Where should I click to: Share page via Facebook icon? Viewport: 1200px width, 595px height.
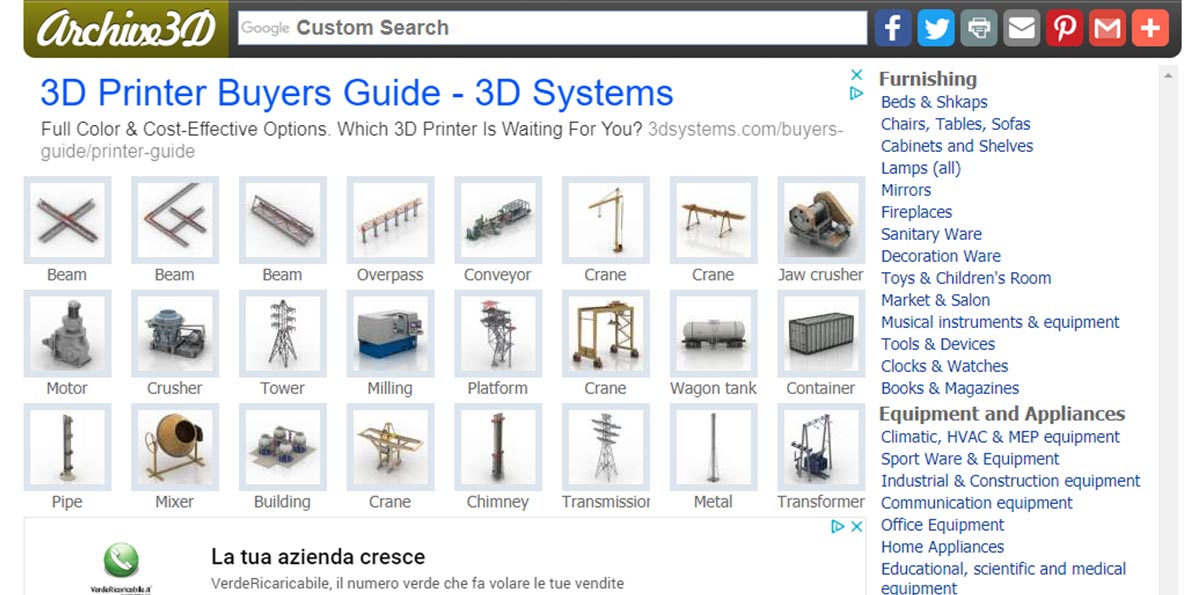coord(893,28)
